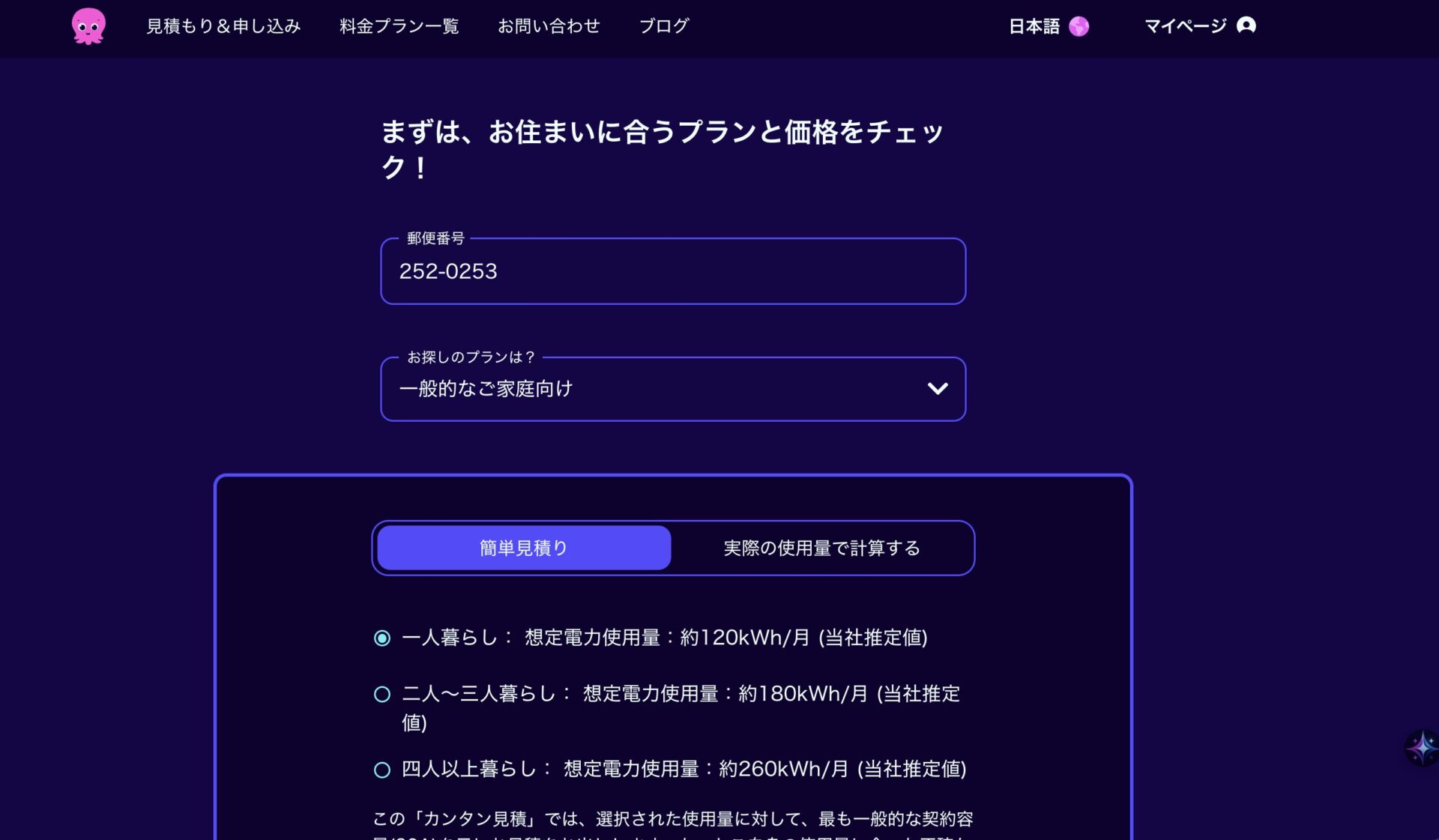Expand the お探しのプランは？ dropdown chevron
The width and height of the screenshot is (1439, 840).
937,389
